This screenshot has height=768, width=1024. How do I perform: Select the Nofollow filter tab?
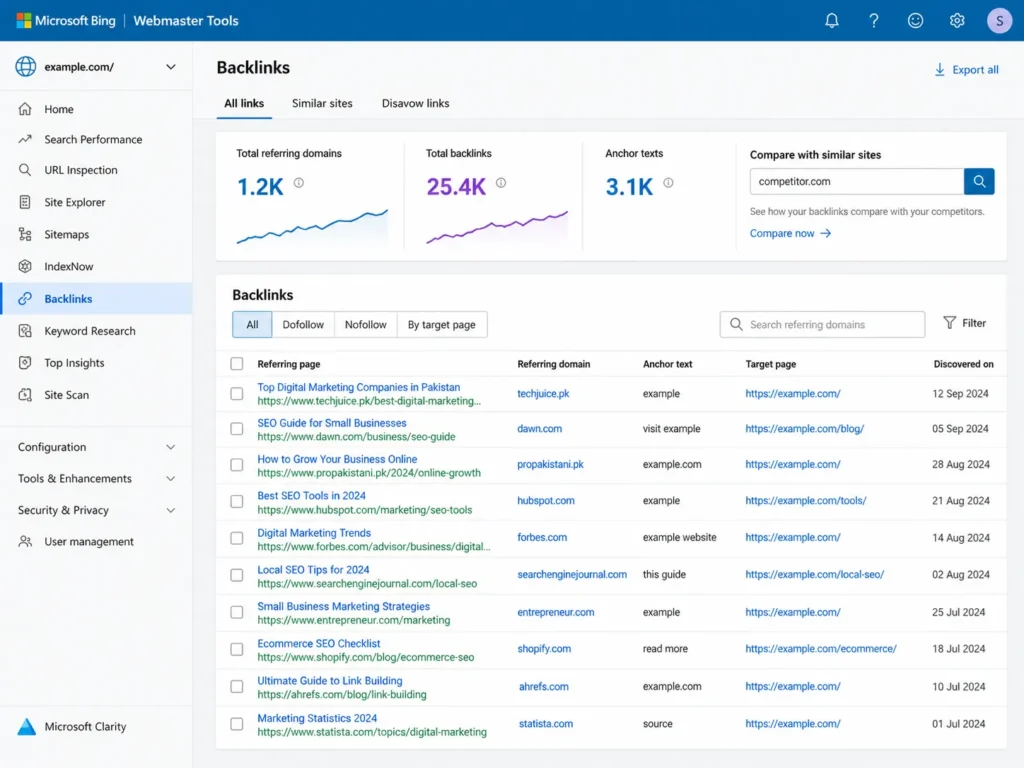click(366, 325)
